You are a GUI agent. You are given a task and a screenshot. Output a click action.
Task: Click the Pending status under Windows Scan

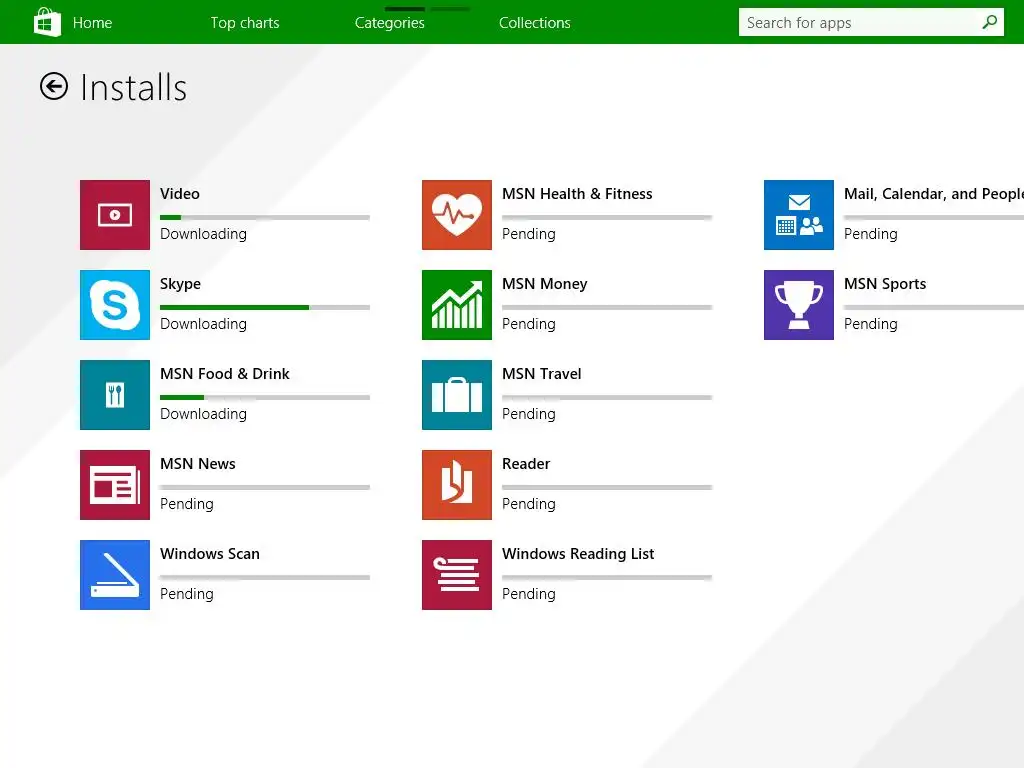point(187,595)
